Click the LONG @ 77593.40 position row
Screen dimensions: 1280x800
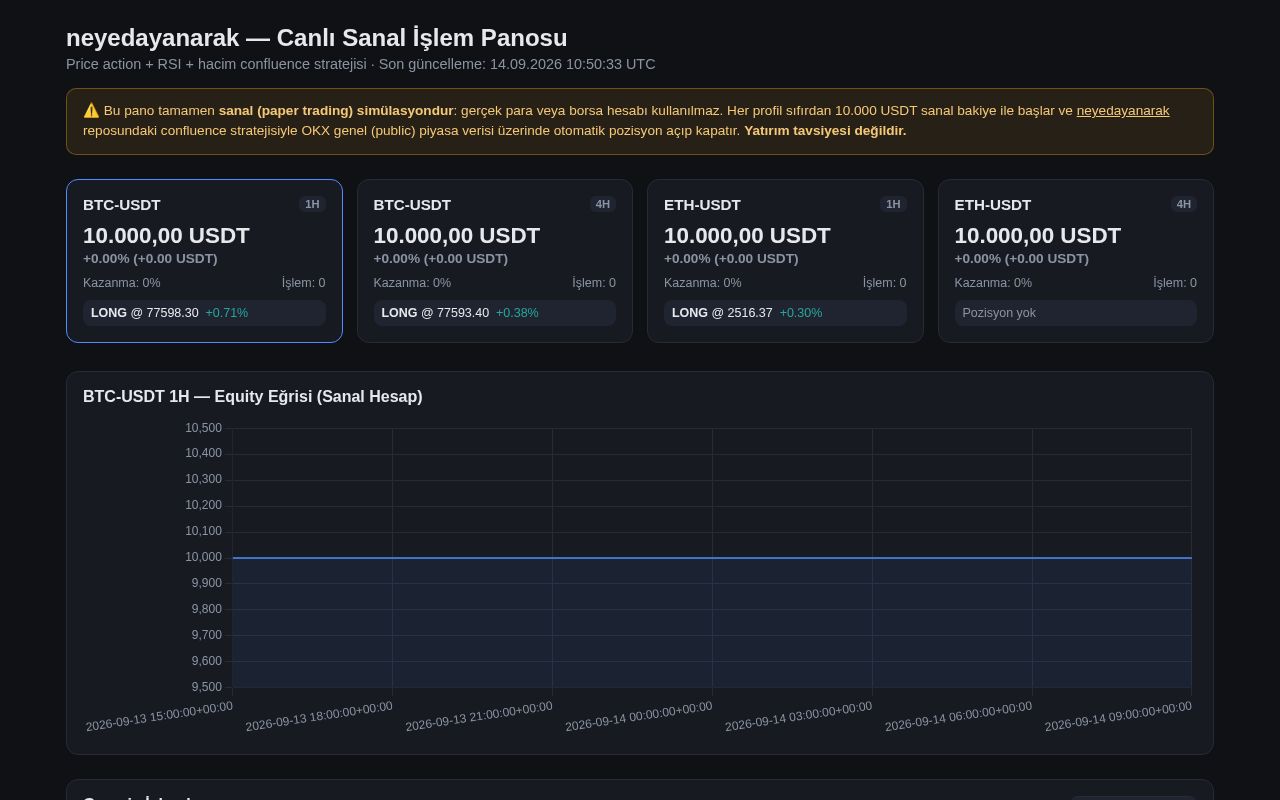click(495, 313)
